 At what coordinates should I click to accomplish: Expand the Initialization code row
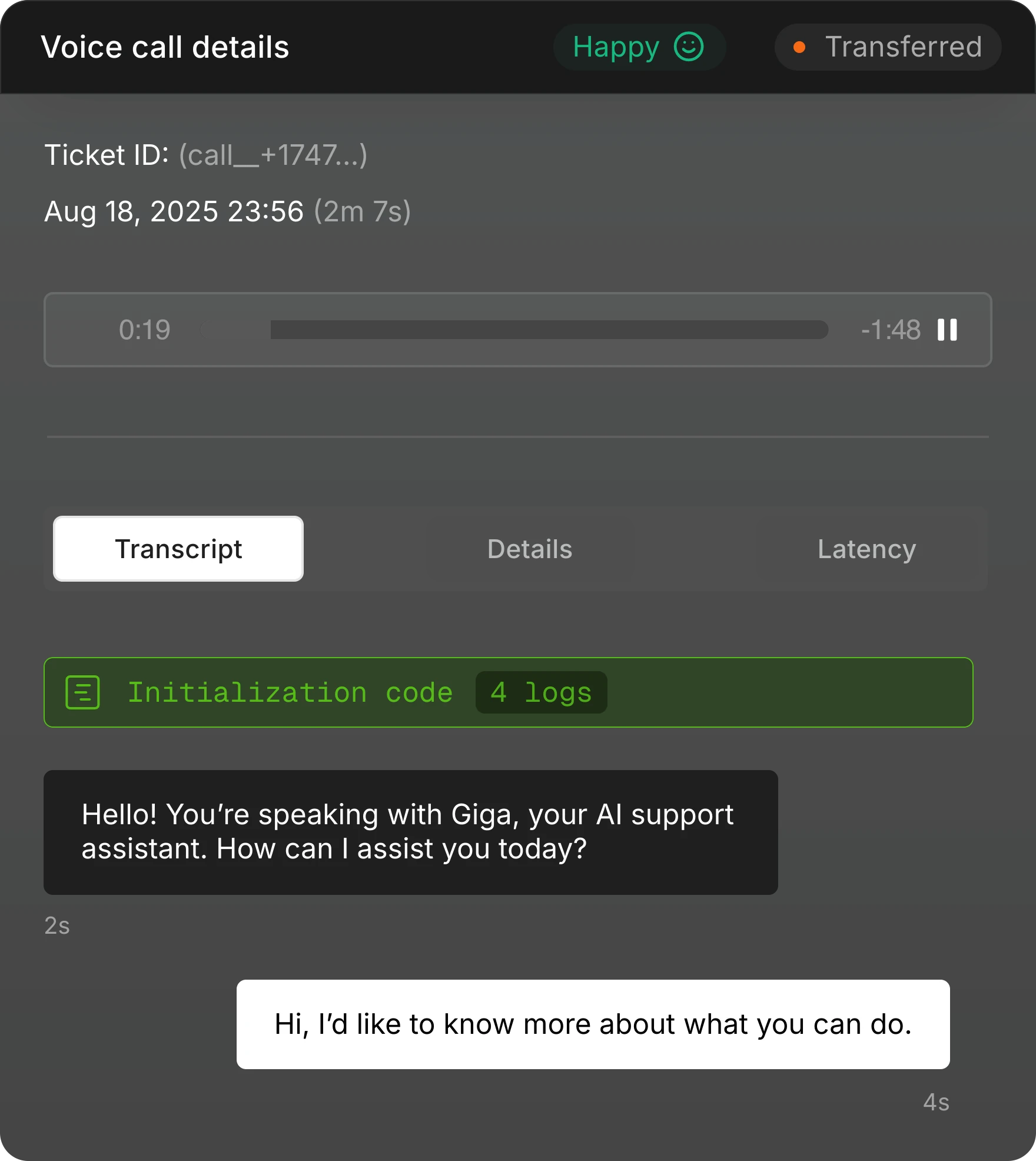click(509, 692)
